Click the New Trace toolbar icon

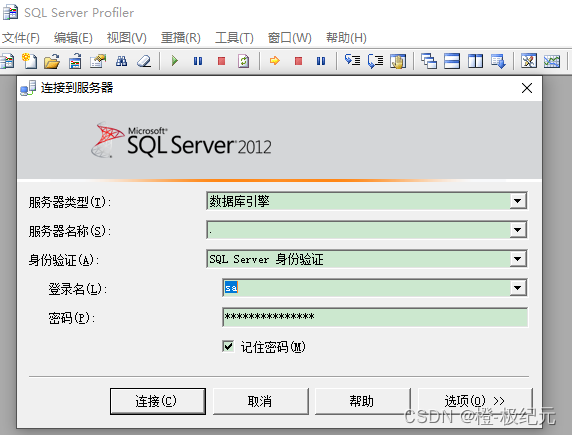click(x=7, y=61)
